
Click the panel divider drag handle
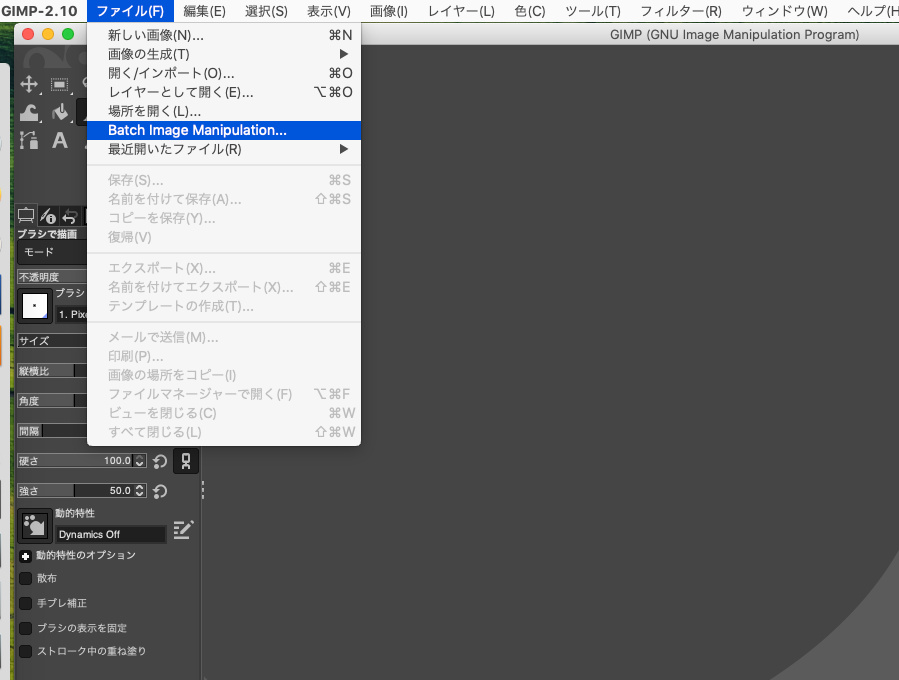click(x=203, y=490)
